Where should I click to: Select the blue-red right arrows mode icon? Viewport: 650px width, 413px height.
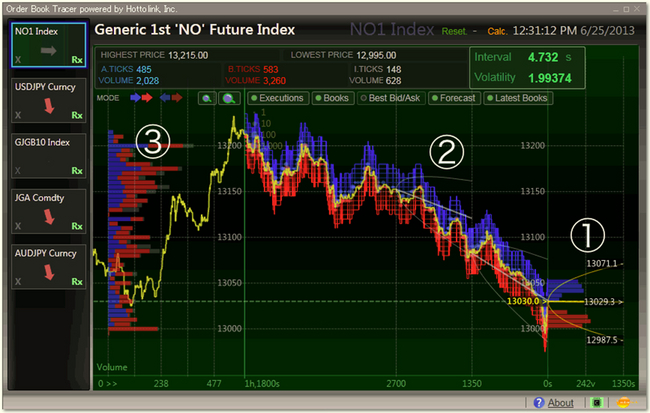point(142,99)
